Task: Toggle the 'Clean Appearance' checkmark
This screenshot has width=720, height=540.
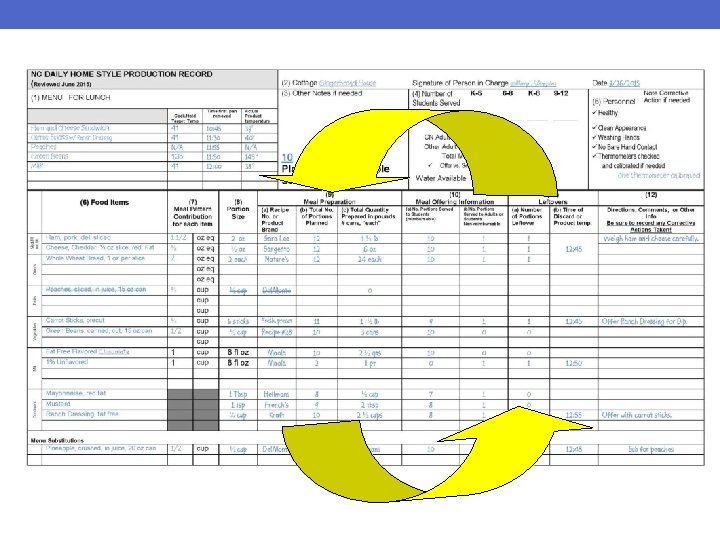Action: coord(594,128)
